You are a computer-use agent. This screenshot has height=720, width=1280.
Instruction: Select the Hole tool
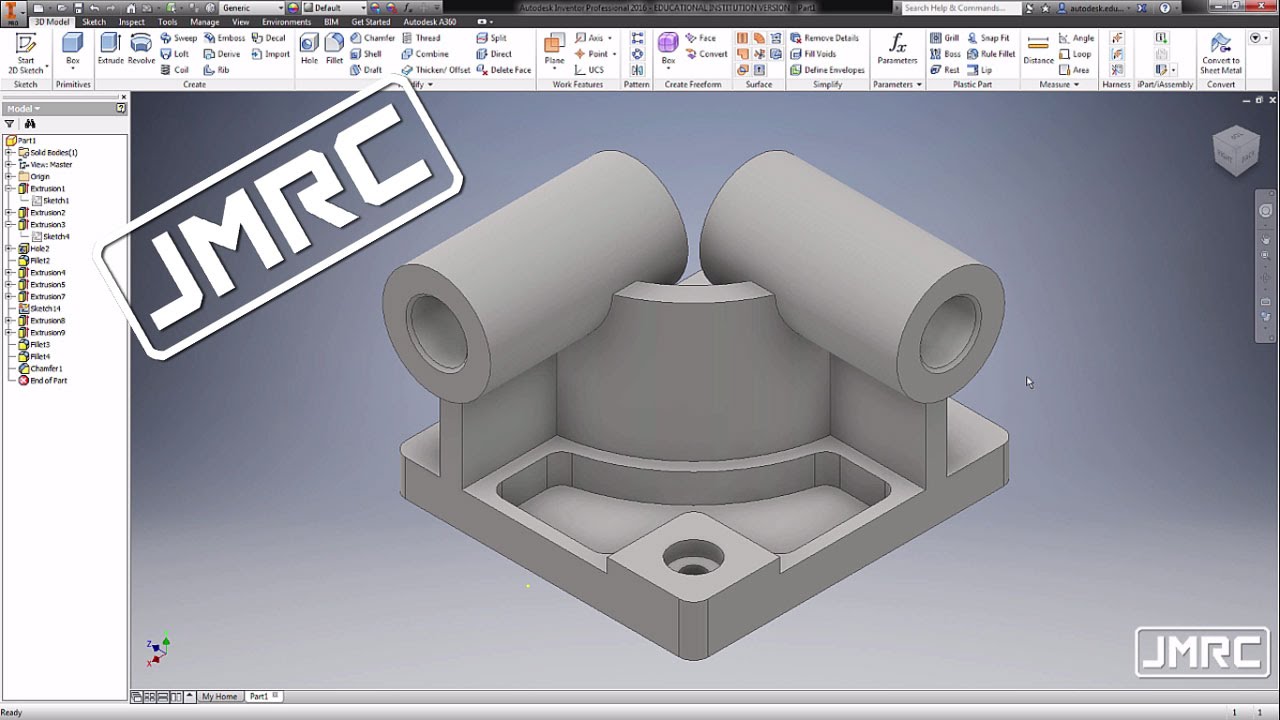pos(309,49)
